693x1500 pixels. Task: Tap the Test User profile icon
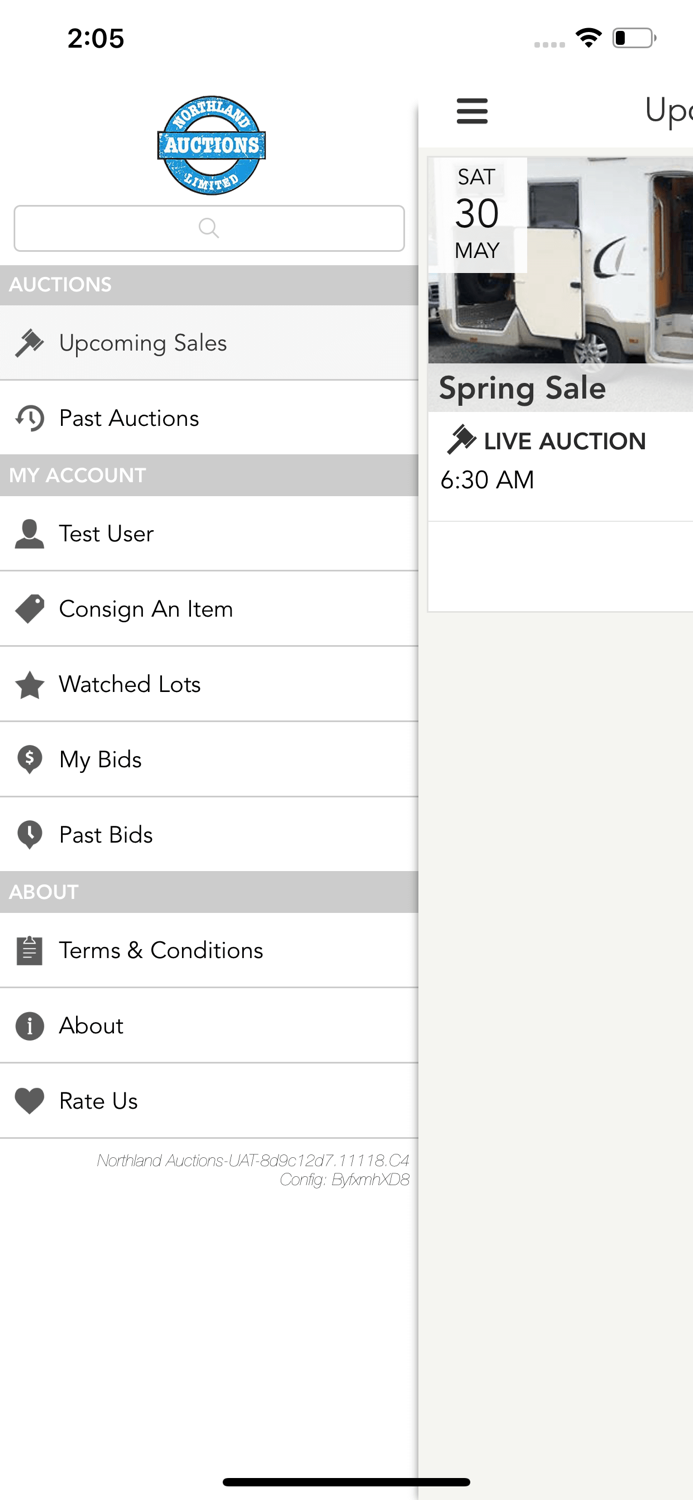[29, 533]
